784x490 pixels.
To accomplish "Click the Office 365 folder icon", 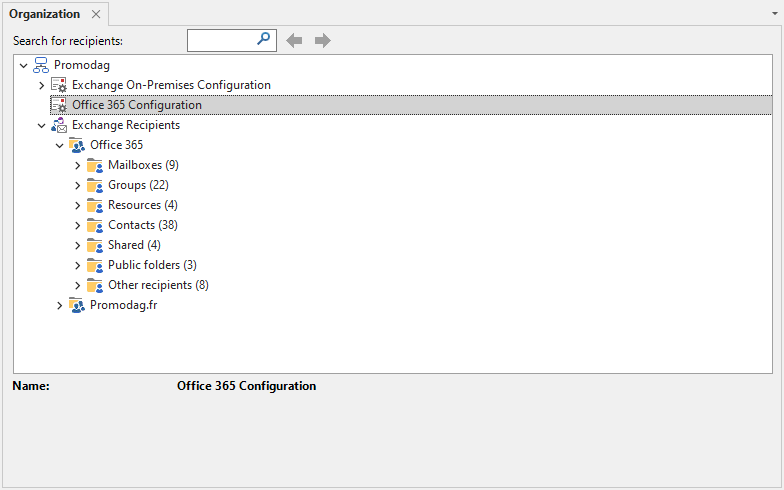I will click(77, 145).
